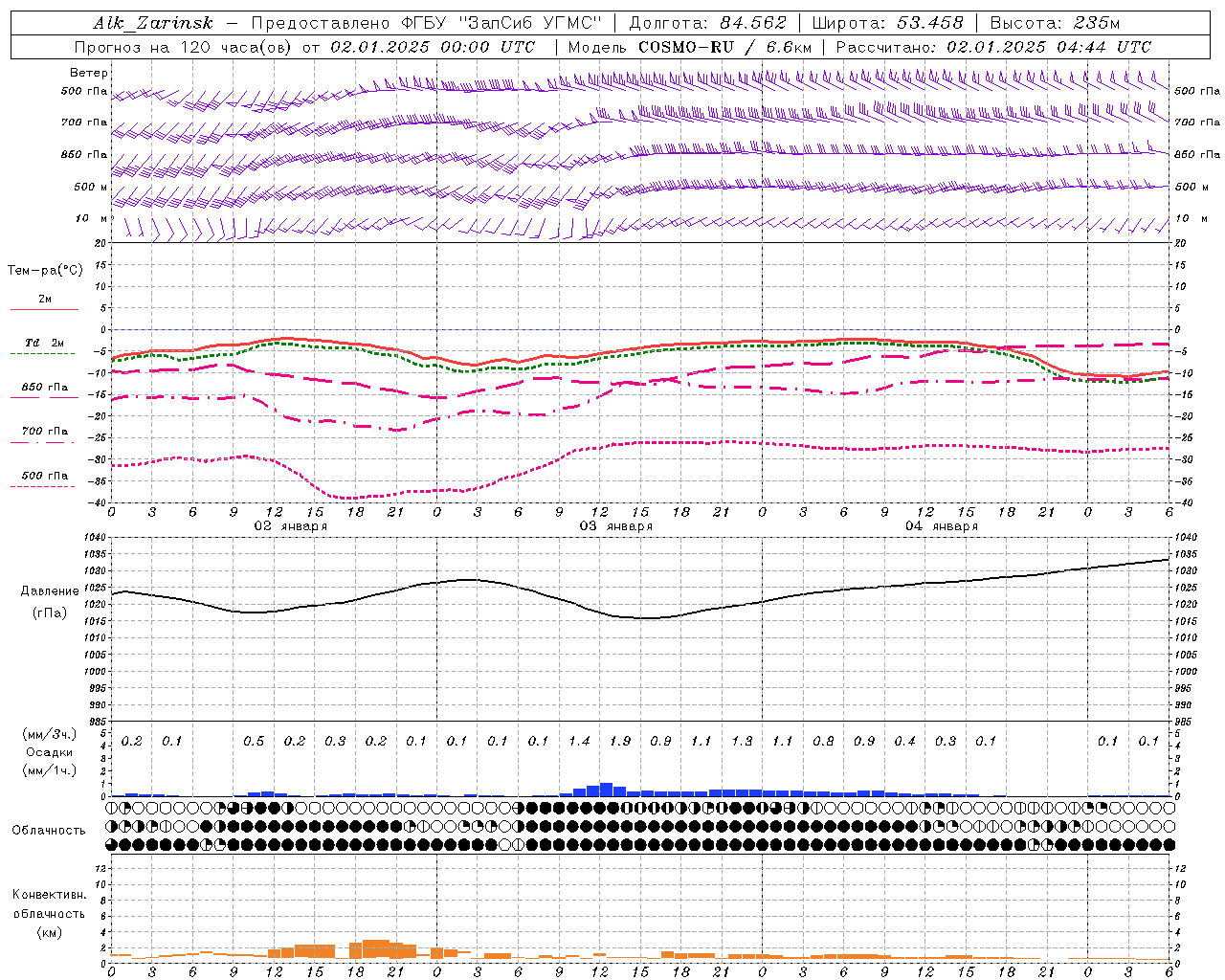
Task: Click the dash-dot line sample under 700 гПа legend
Action: (43, 442)
